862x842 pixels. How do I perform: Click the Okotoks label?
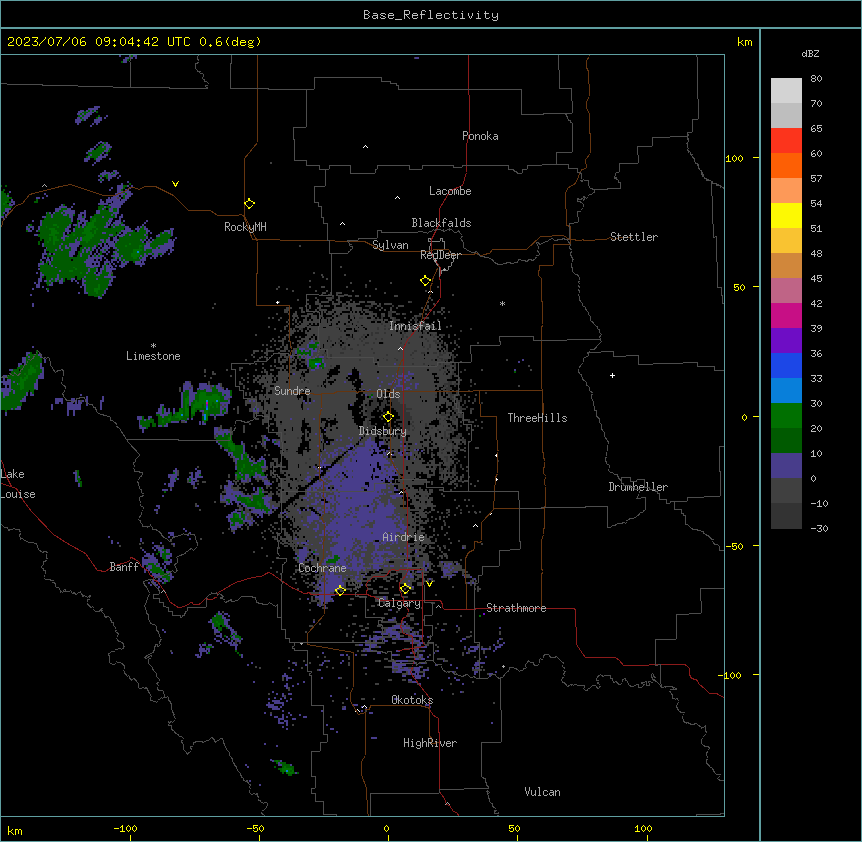coord(412,700)
